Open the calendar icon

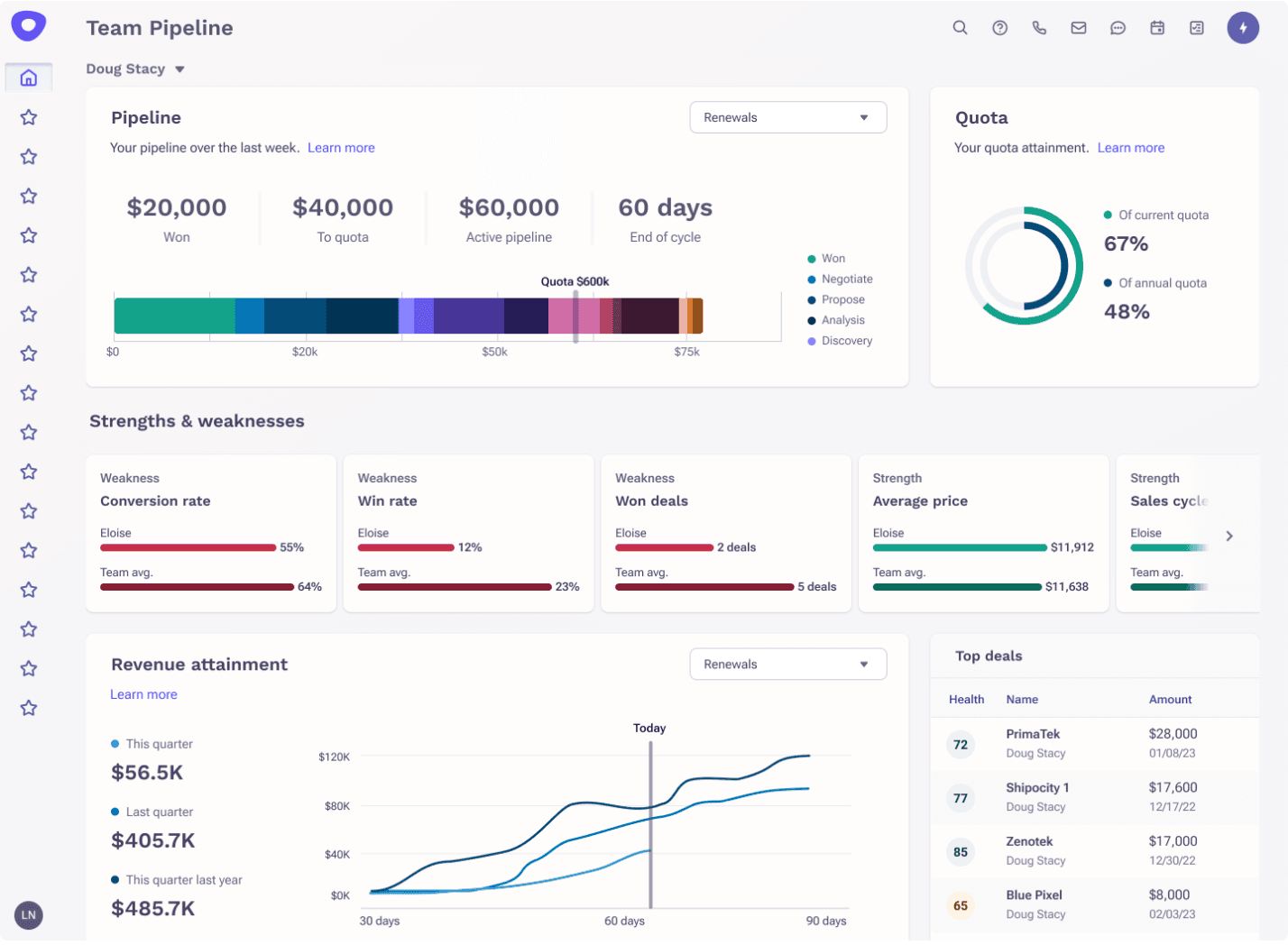pyautogui.click(x=1157, y=28)
